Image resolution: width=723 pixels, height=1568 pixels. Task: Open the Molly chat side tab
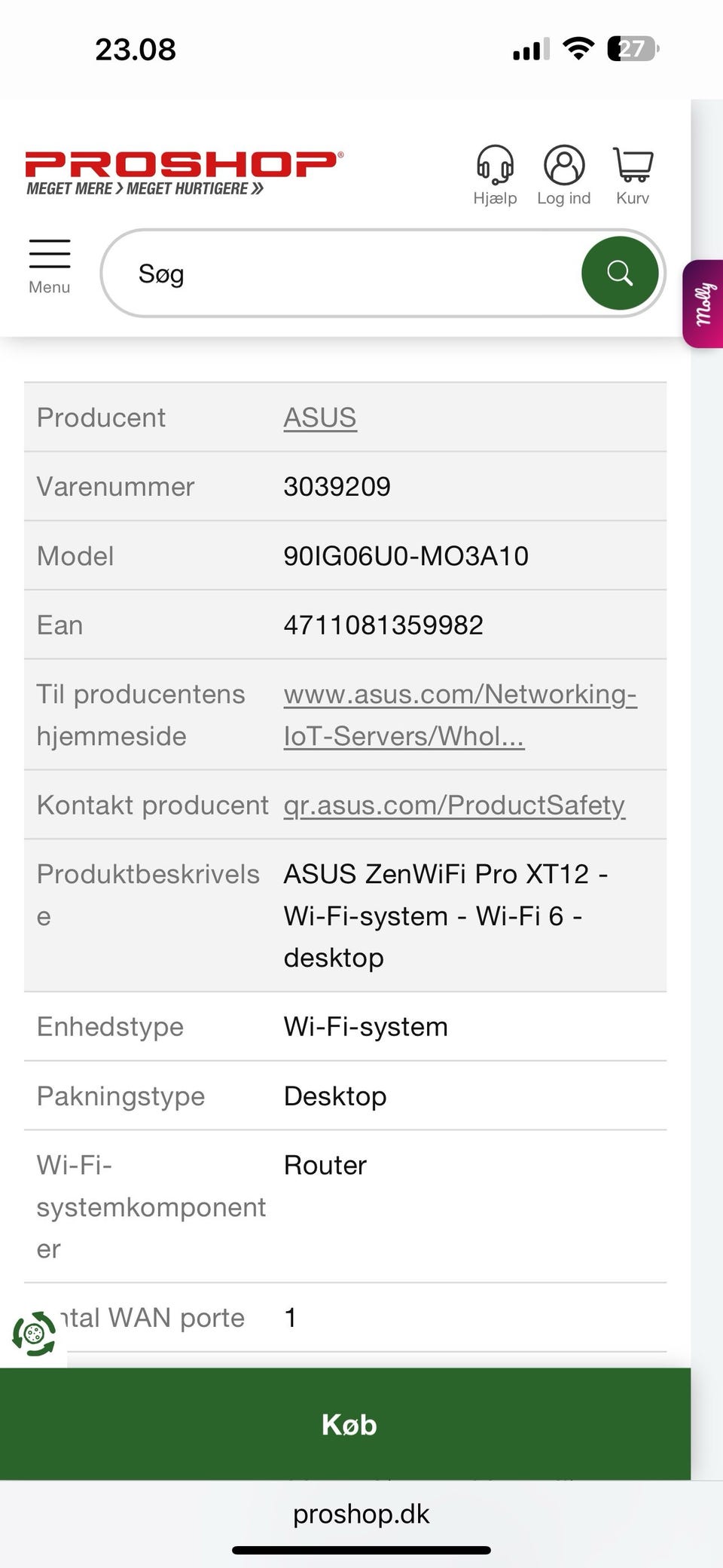(704, 303)
